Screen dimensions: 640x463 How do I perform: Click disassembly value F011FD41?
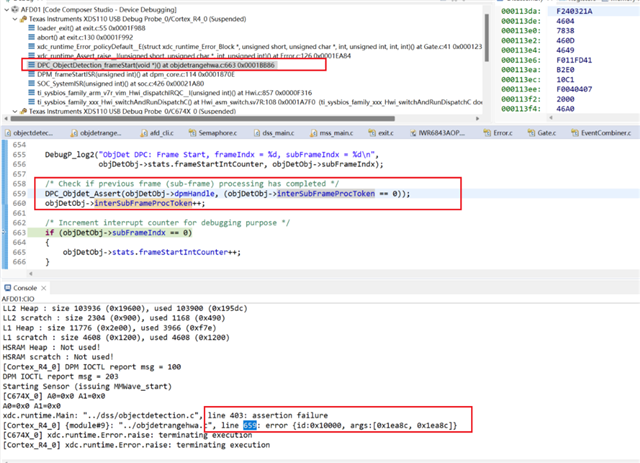pos(574,60)
